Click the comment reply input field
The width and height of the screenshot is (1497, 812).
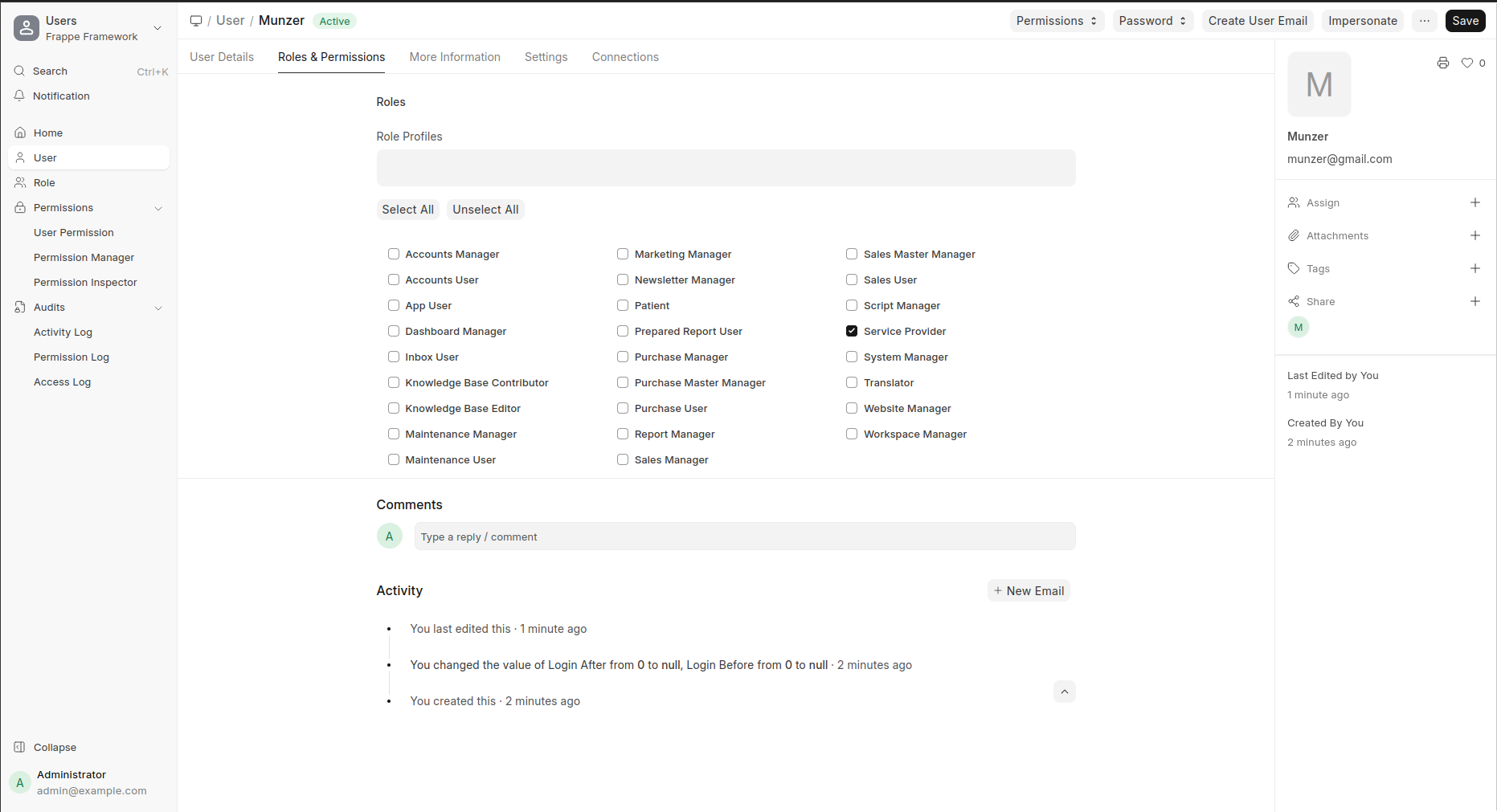pos(744,537)
